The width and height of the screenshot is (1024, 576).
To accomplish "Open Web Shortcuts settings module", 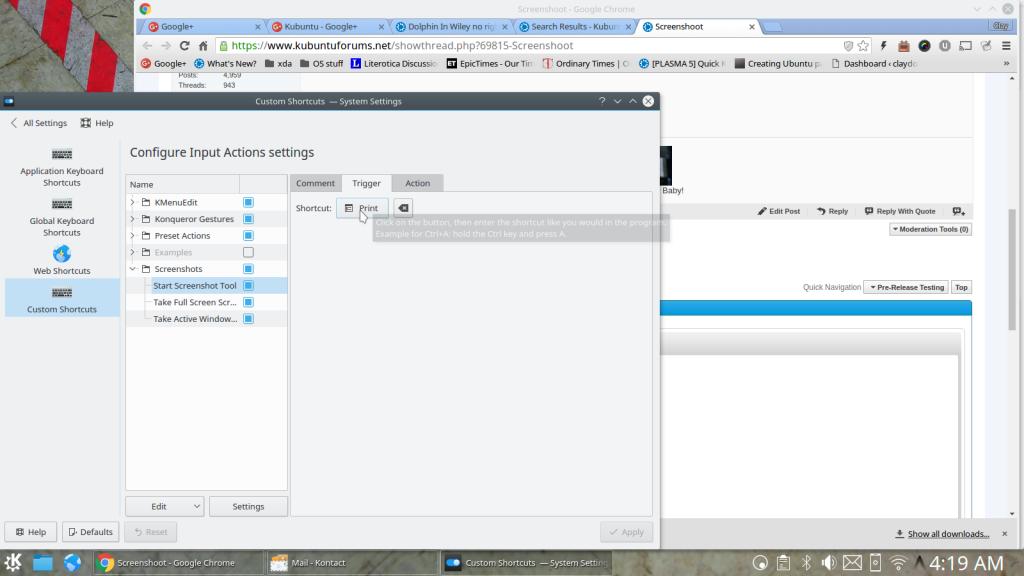I will (62, 259).
